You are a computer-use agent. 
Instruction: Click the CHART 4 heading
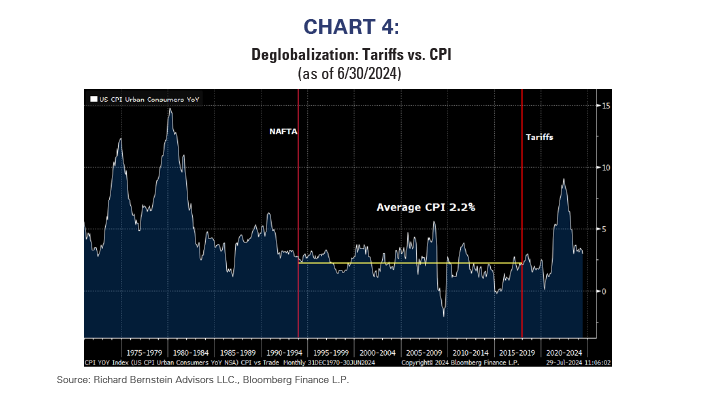(x=349, y=26)
